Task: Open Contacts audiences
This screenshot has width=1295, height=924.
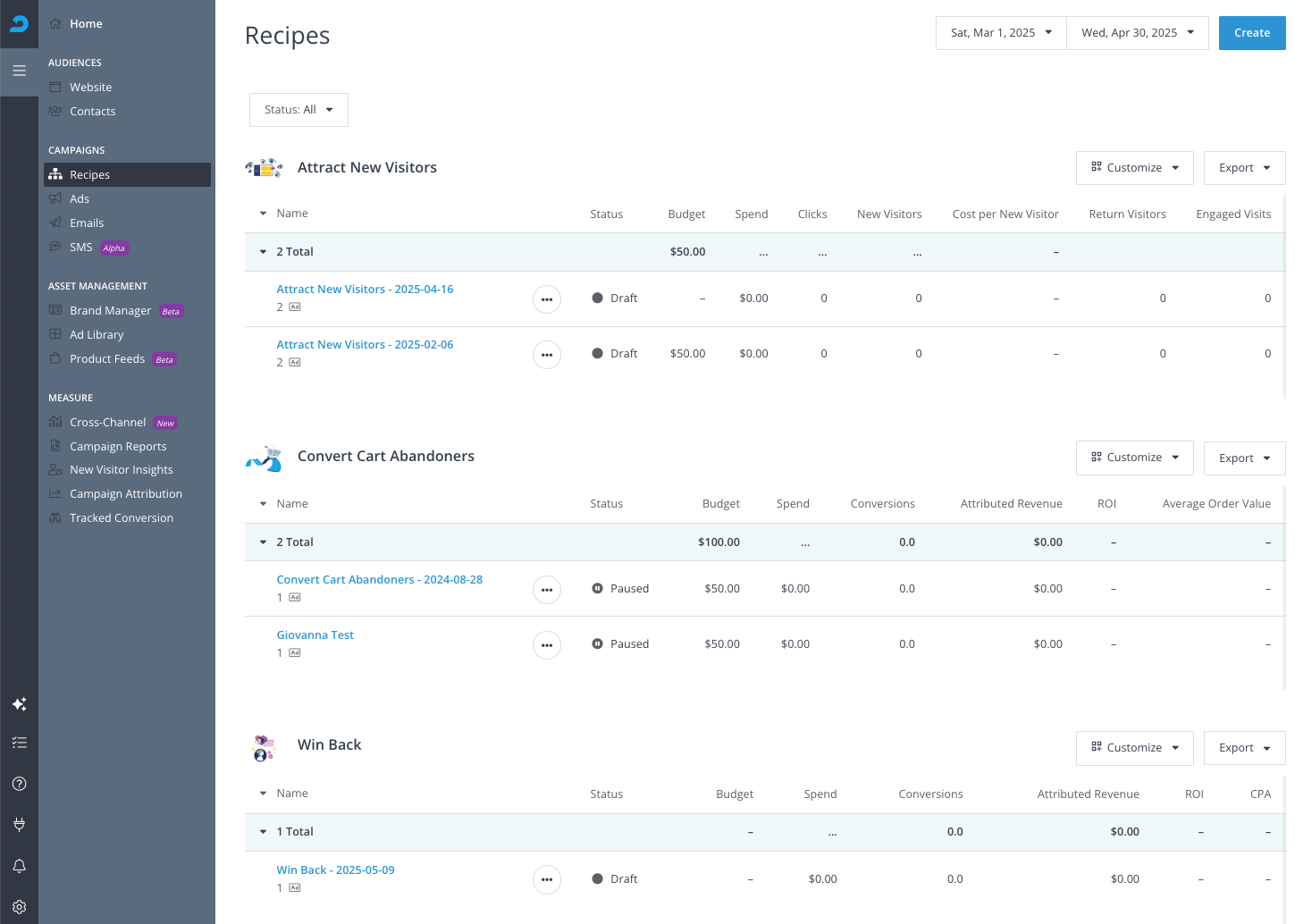Action: click(92, 112)
